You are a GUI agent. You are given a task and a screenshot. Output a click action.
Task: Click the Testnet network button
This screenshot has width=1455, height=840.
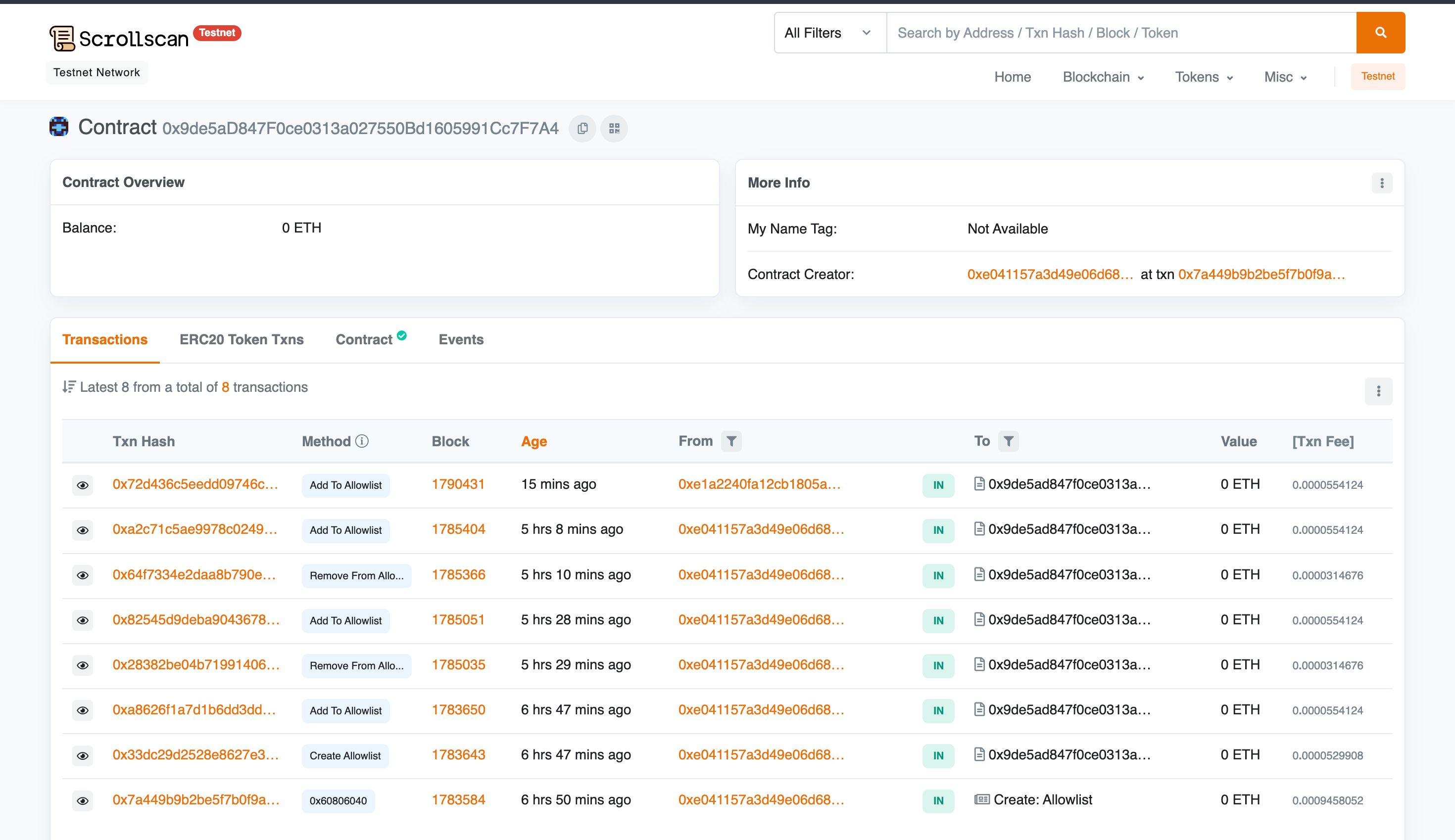(x=1378, y=76)
